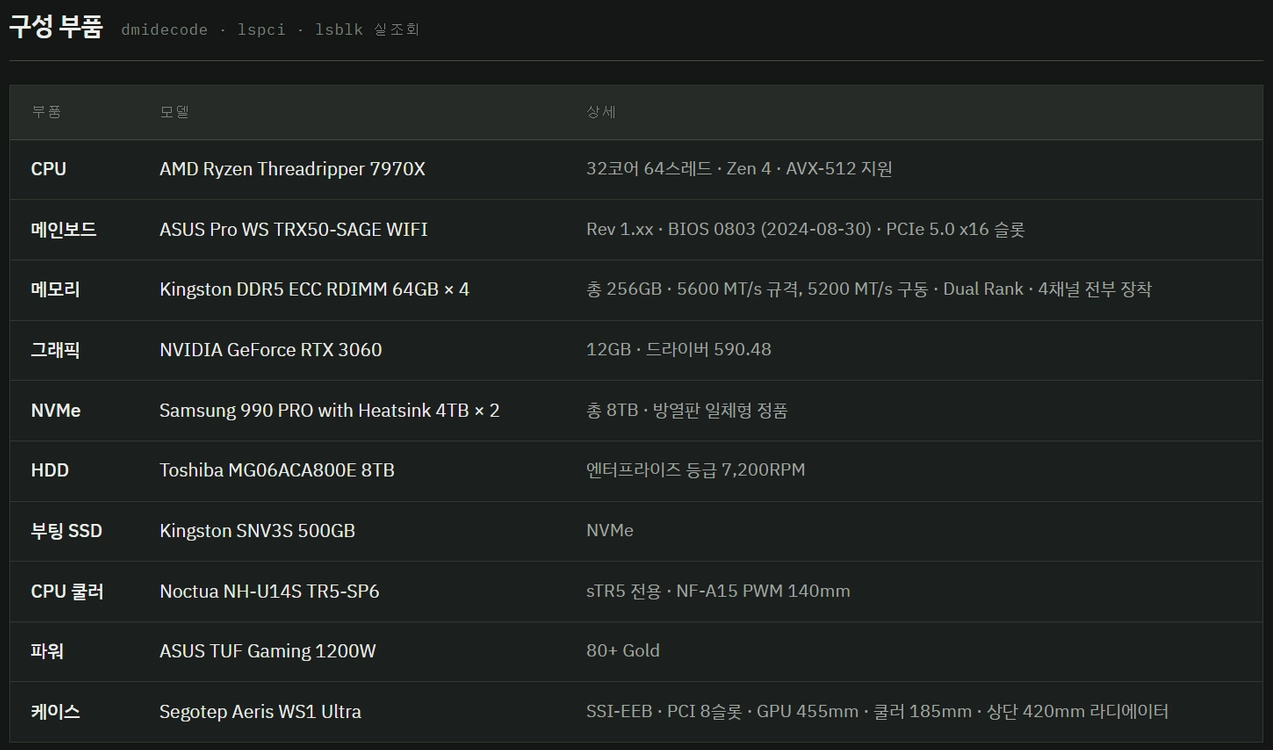The width and height of the screenshot is (1273, 750).
Task: Select Toshiba MG06ACA800E 8TB cell
Action: (x=277, y=470)
